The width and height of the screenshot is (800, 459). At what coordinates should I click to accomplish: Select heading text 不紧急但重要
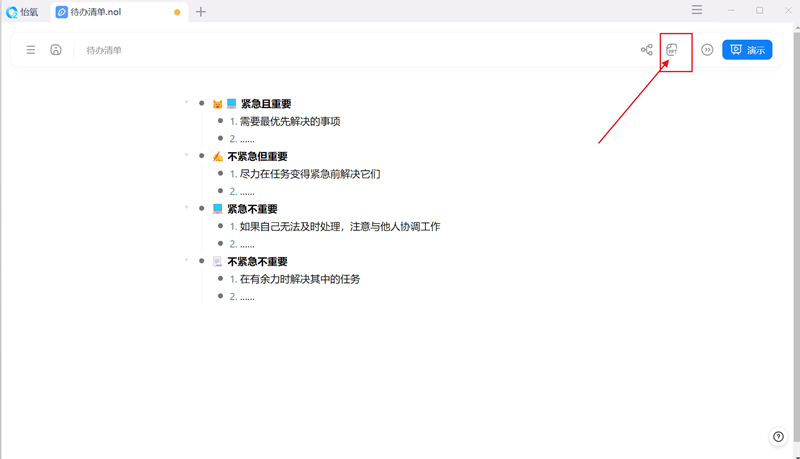258,157
